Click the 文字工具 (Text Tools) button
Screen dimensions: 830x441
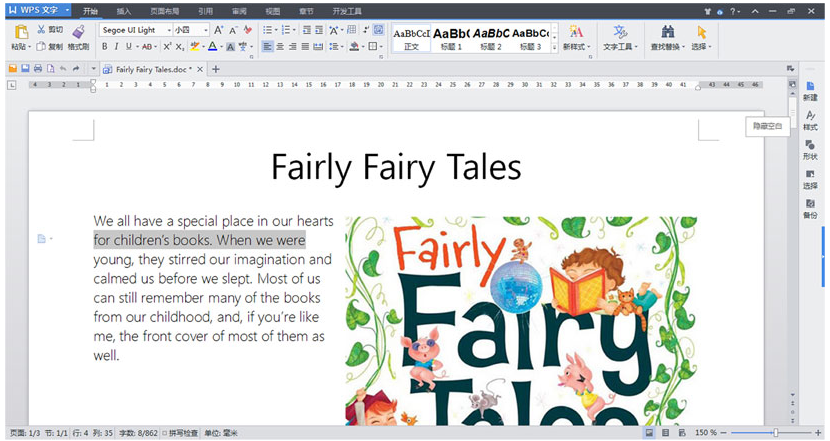620,37
